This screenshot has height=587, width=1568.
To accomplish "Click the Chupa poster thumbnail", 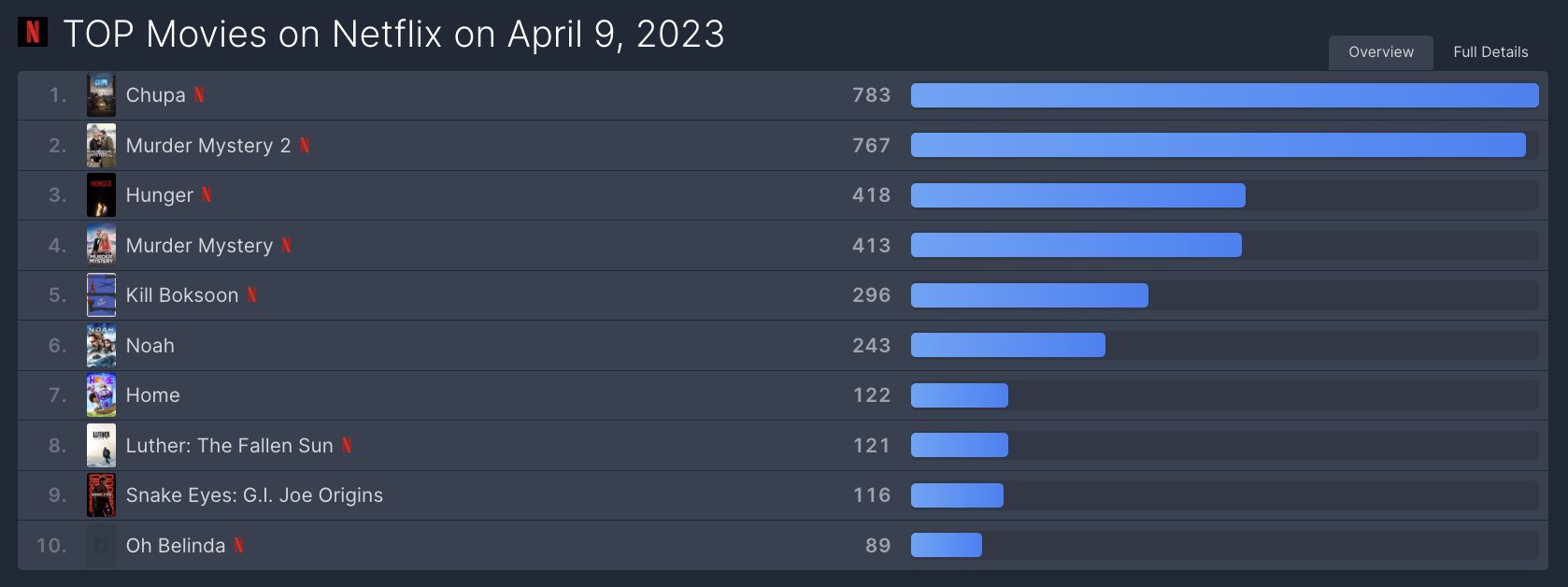I will [x=101, y=95].
